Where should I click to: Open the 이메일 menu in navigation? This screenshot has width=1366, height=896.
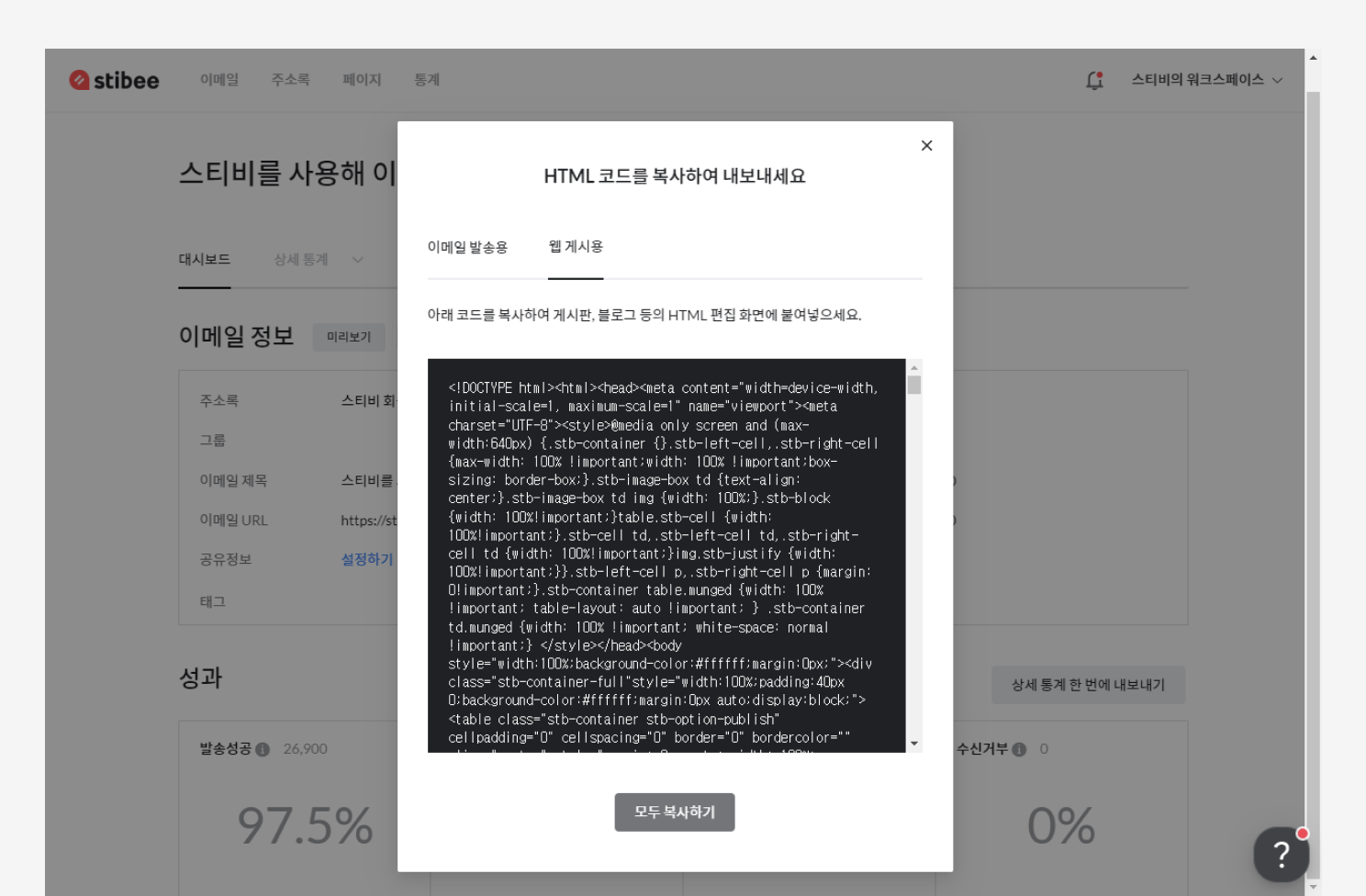pyautogui.click(x=219, y=80)
